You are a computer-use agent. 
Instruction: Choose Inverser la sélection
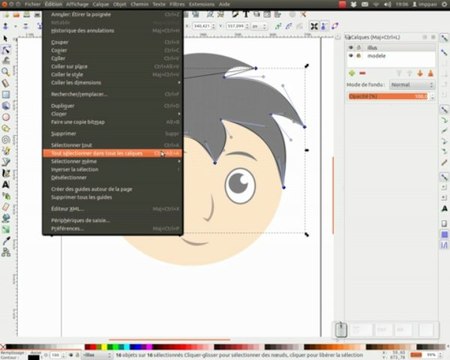[113, 169]
